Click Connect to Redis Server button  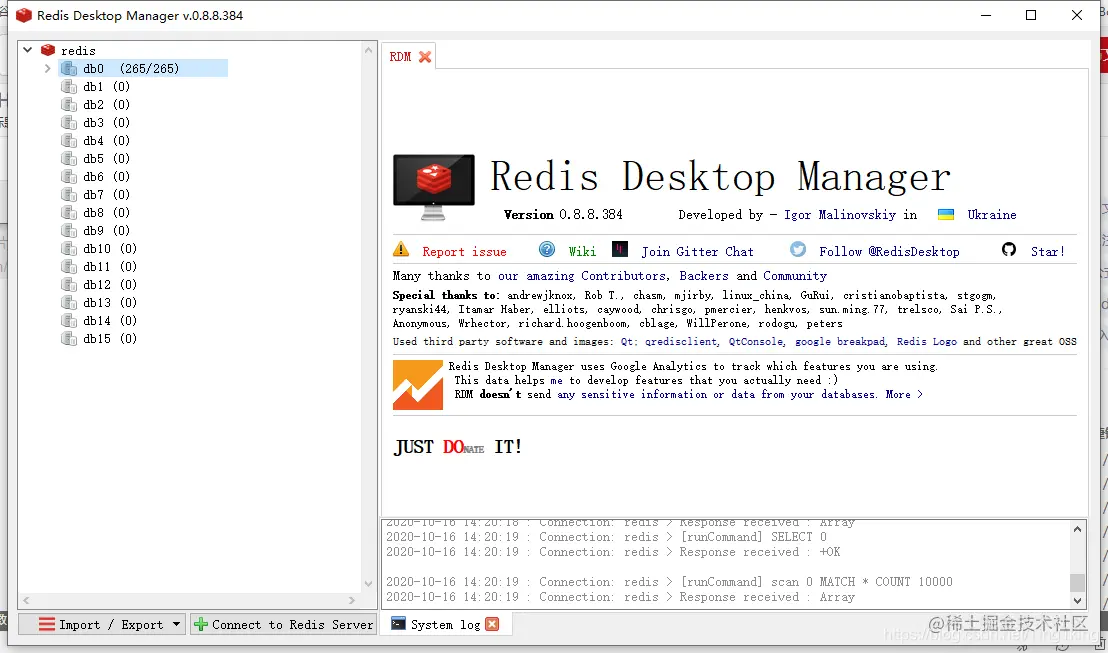(x=283, y=624)
